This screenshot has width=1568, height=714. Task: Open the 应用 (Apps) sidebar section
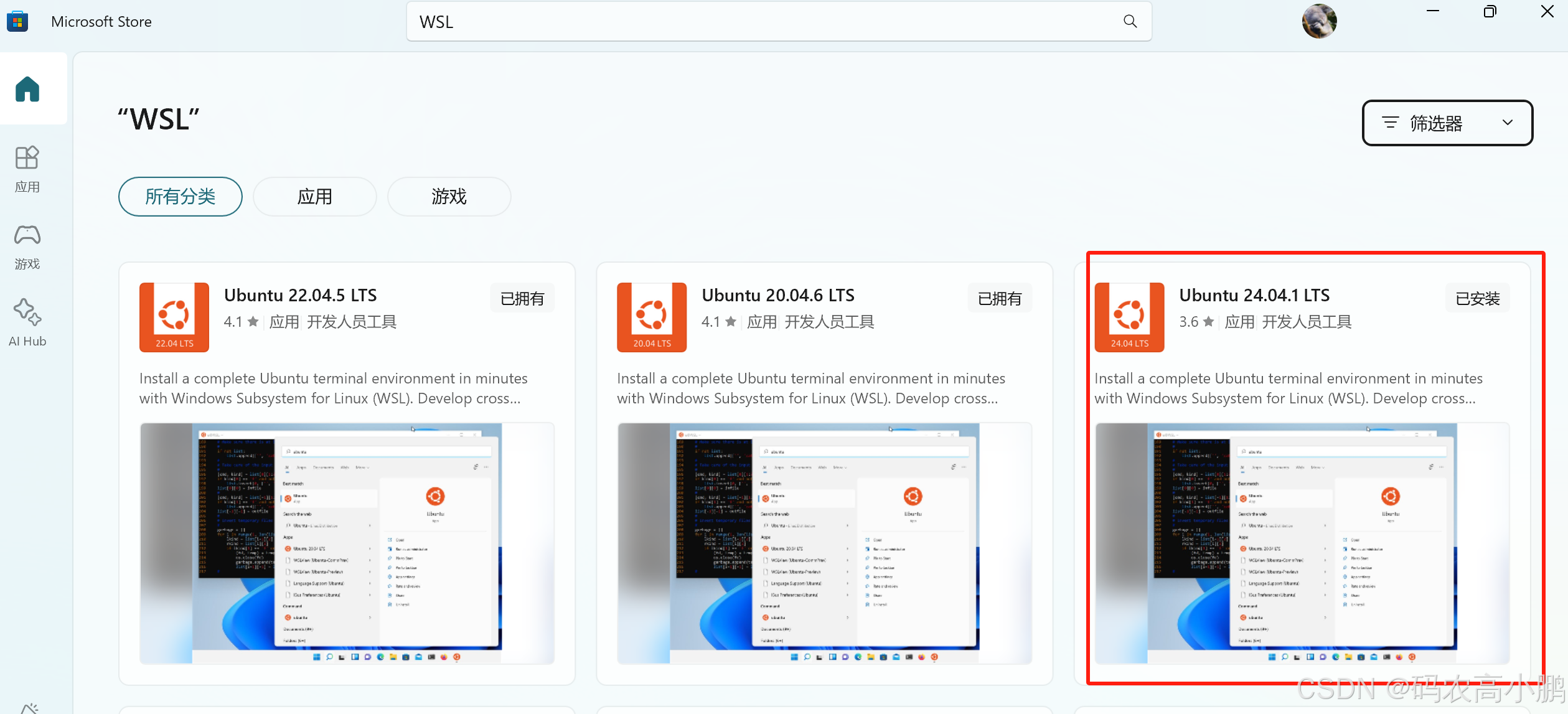coord(27,168)
